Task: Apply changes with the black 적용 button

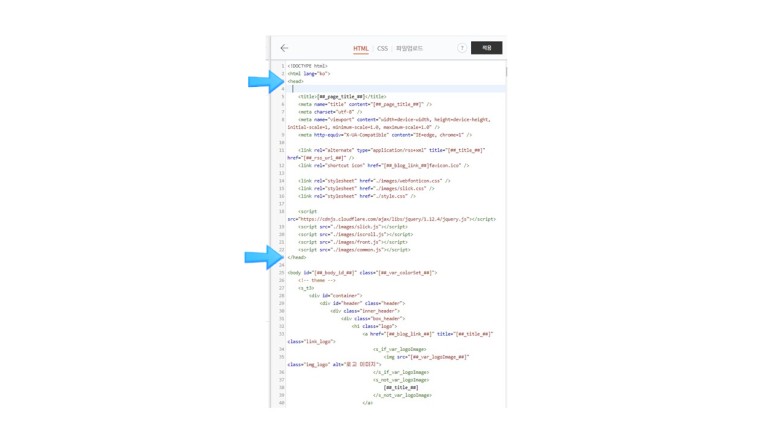Action: coord(487,48)
